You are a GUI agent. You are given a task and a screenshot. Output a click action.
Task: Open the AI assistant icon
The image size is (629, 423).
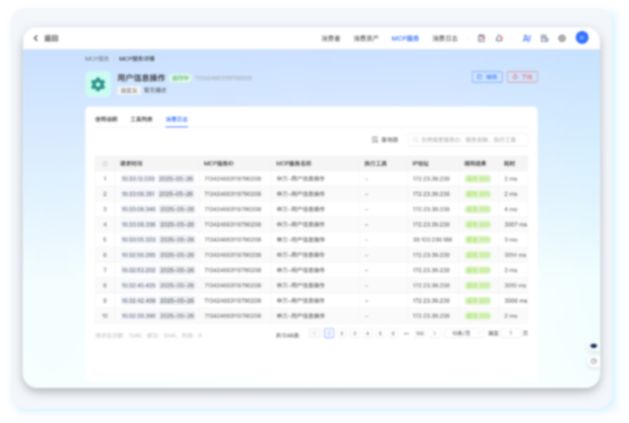[x=526, y=38]
